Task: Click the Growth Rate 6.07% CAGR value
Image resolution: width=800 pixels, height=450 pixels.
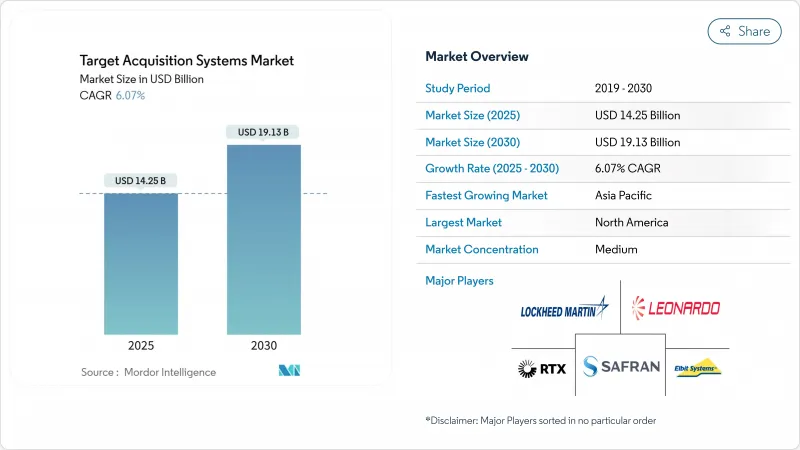Action: point(632,169)
